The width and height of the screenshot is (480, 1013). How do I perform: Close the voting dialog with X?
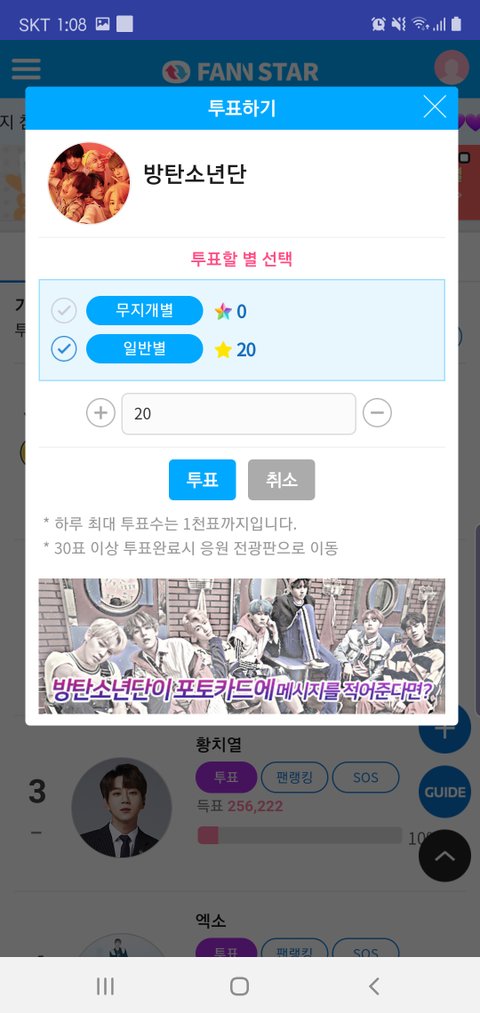click(435, 107)
